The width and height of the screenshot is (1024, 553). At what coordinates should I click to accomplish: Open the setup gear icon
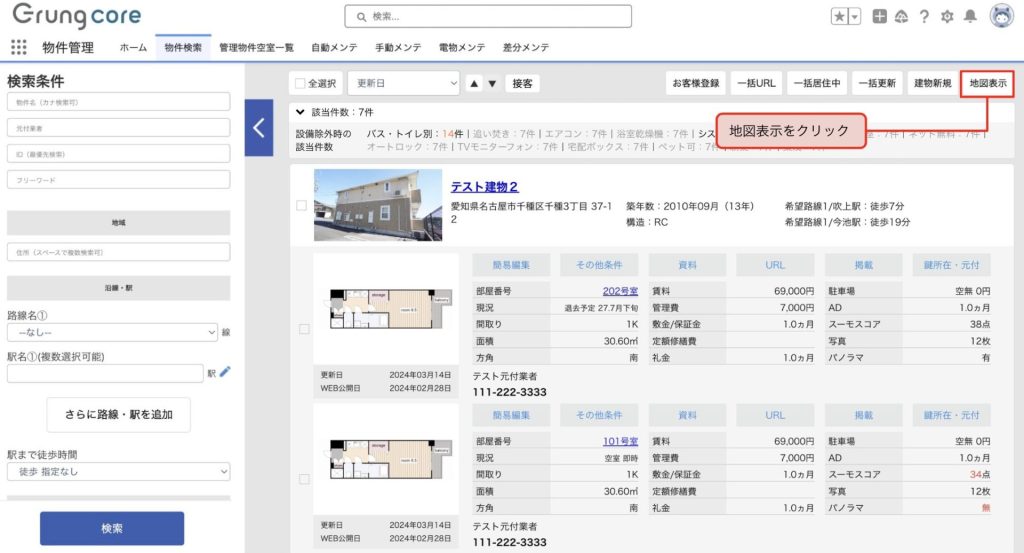pos(947,16)
